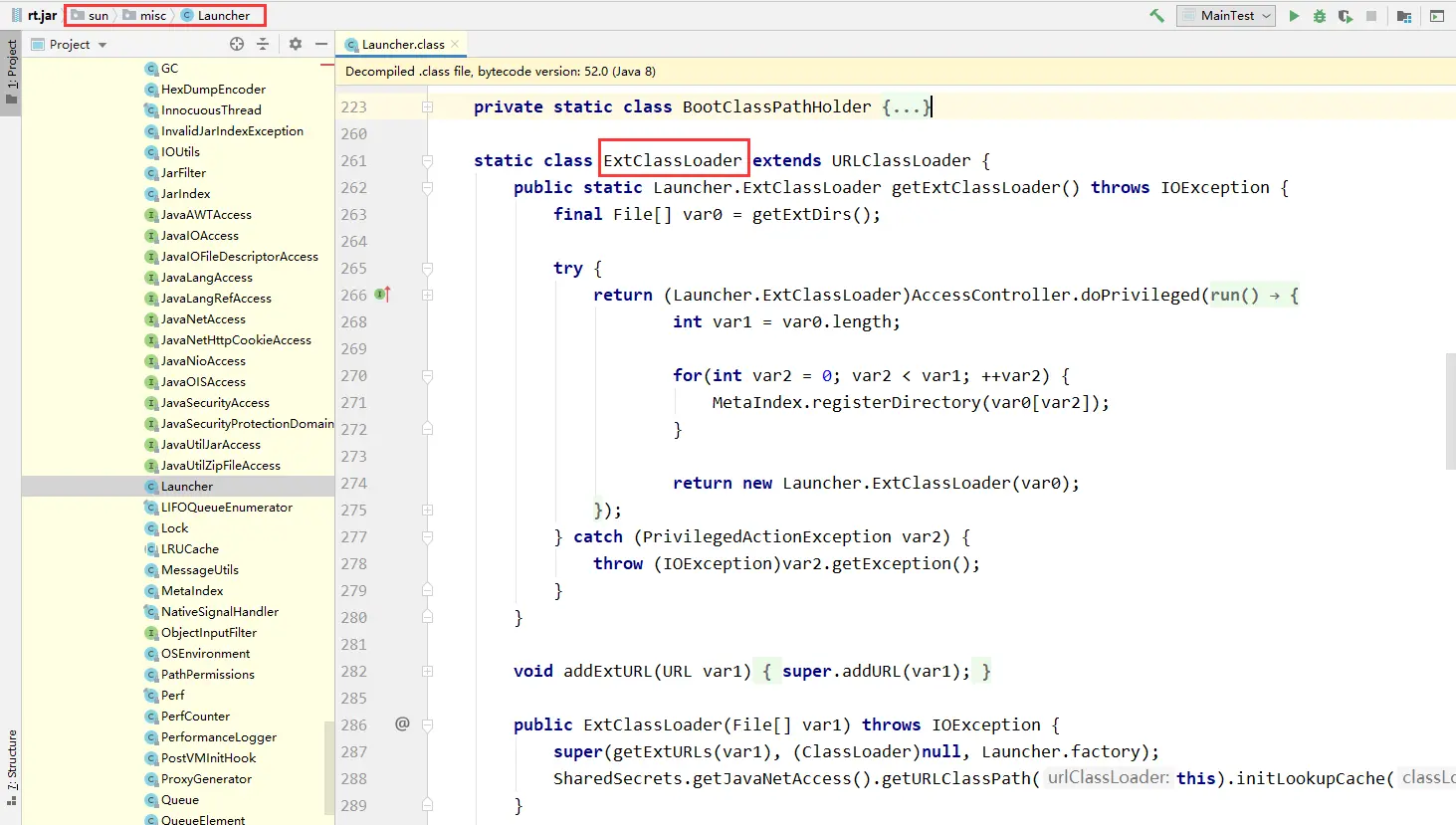Screen dimensions: 1456x825
Task: Open the MainTest run configuration dropdown
Action: (x=1226, y=16)
